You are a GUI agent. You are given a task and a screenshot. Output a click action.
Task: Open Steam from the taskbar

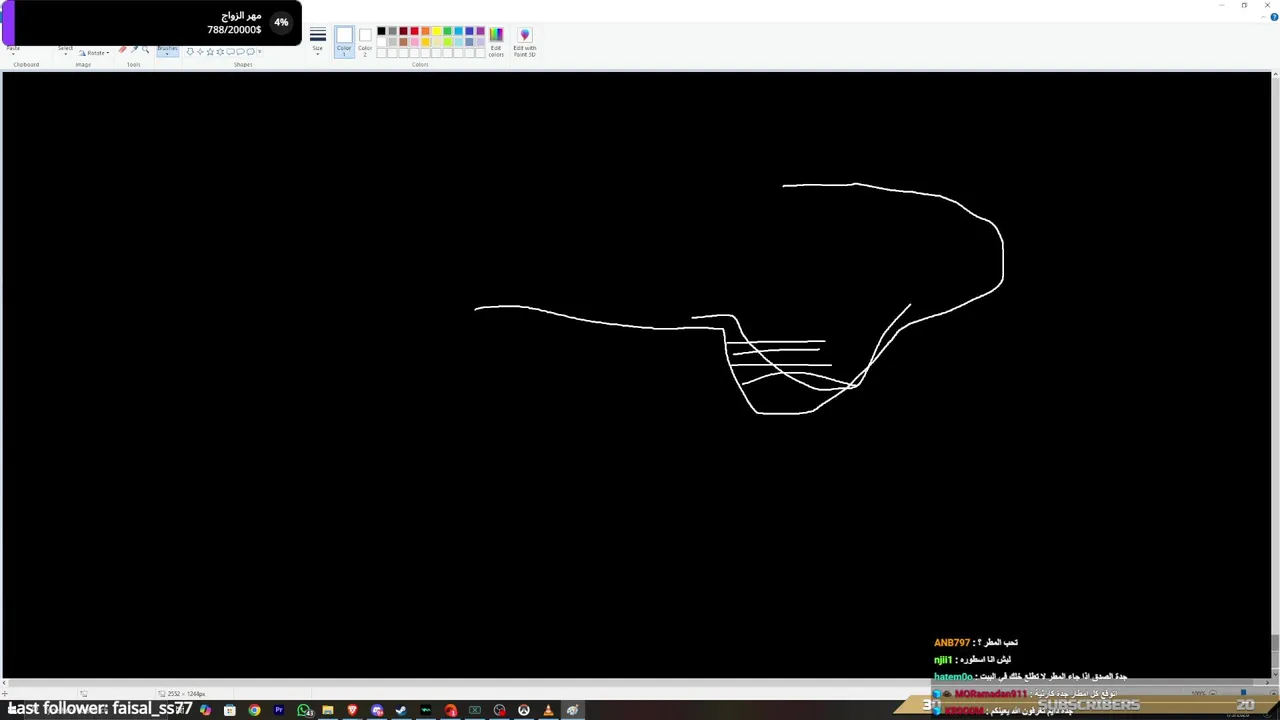(401, 710)
